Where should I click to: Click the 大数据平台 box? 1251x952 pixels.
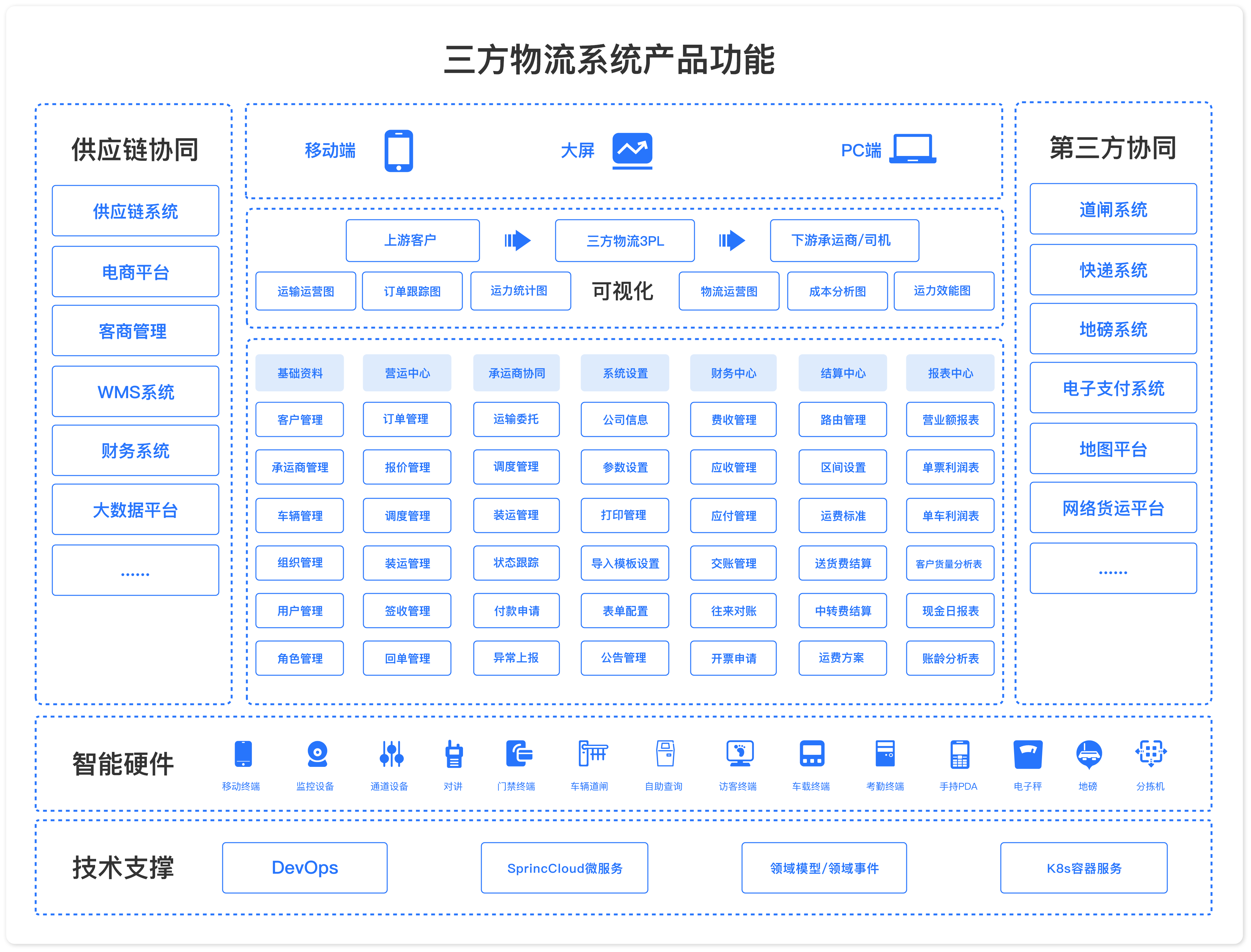click(x=135, y=509)
